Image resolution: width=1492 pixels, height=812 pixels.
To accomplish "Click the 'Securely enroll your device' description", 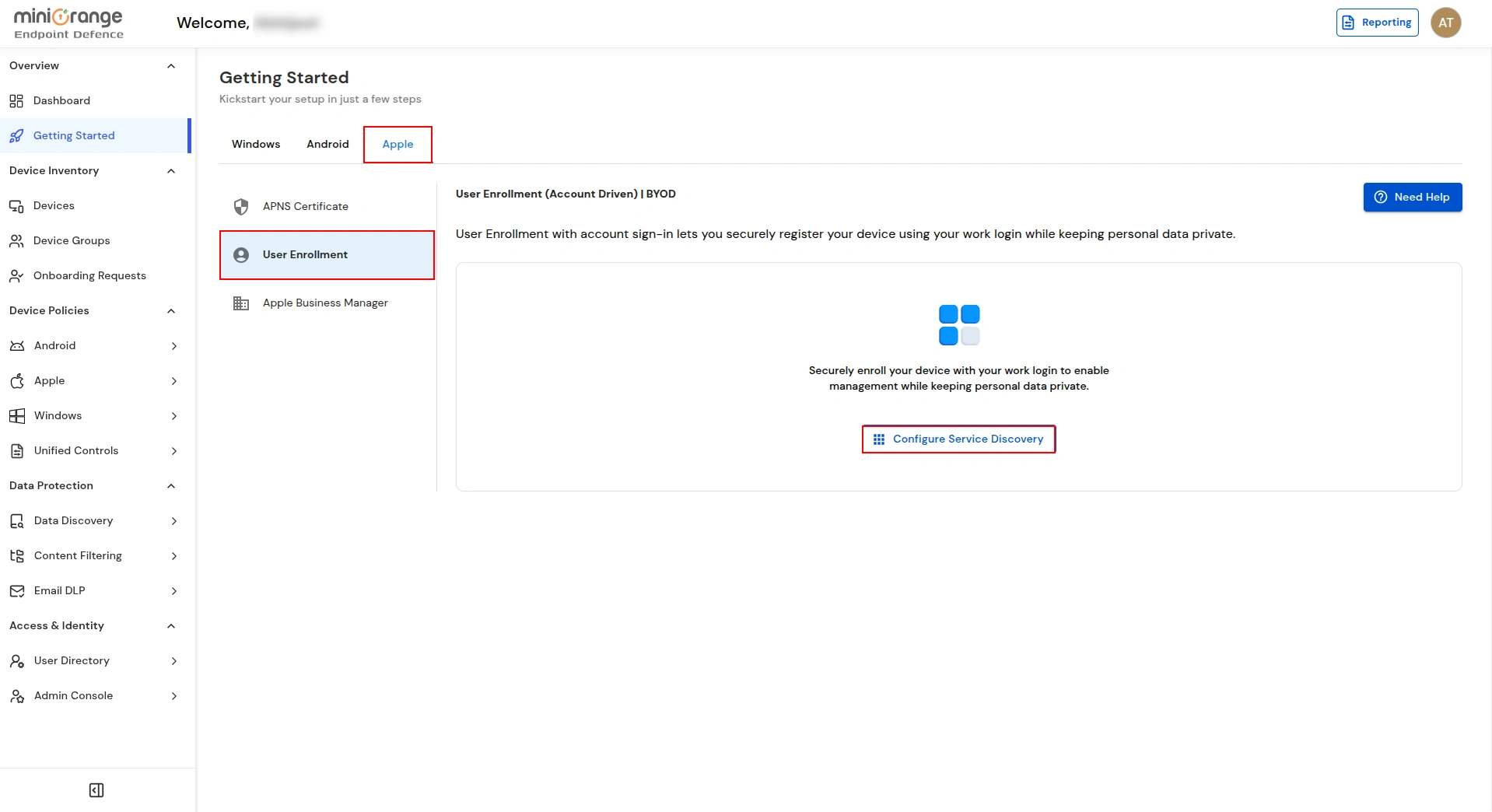I will pos(958,378).
